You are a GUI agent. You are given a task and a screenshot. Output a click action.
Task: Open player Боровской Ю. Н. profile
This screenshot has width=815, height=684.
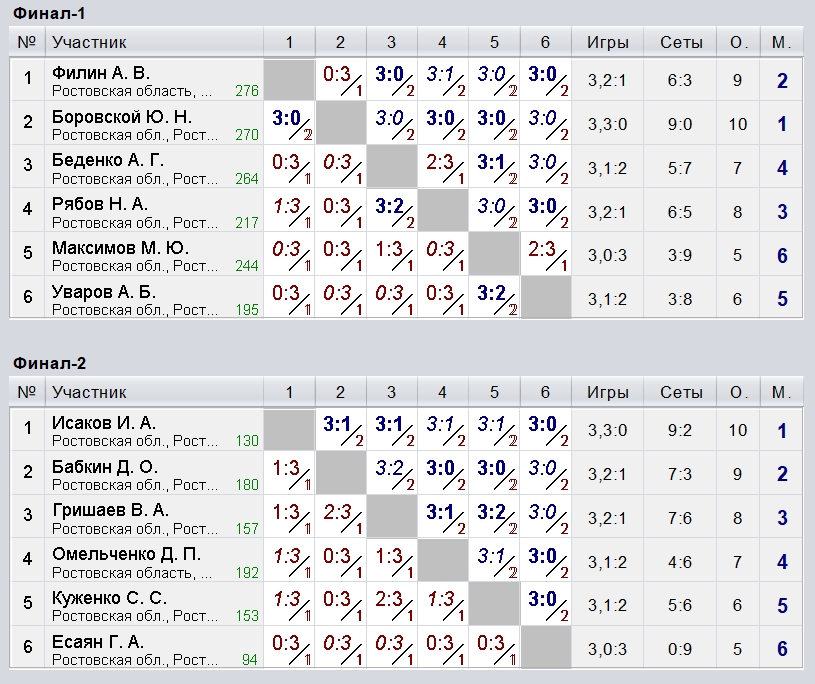coord(122,117)
